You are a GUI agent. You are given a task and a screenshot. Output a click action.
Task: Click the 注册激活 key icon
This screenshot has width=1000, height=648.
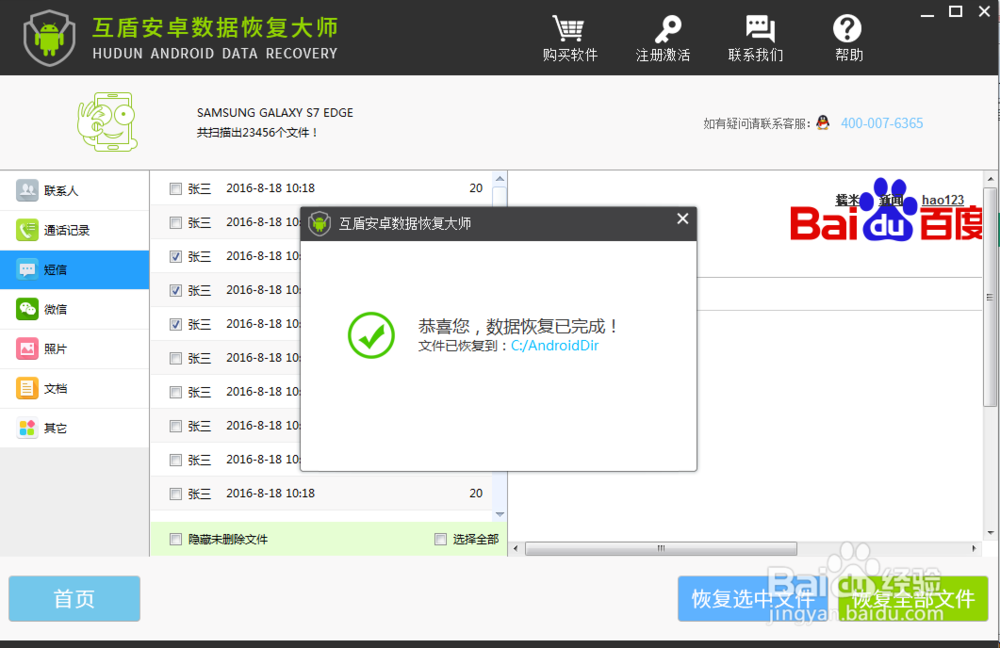pyautogui.click(x=664, y=27)
